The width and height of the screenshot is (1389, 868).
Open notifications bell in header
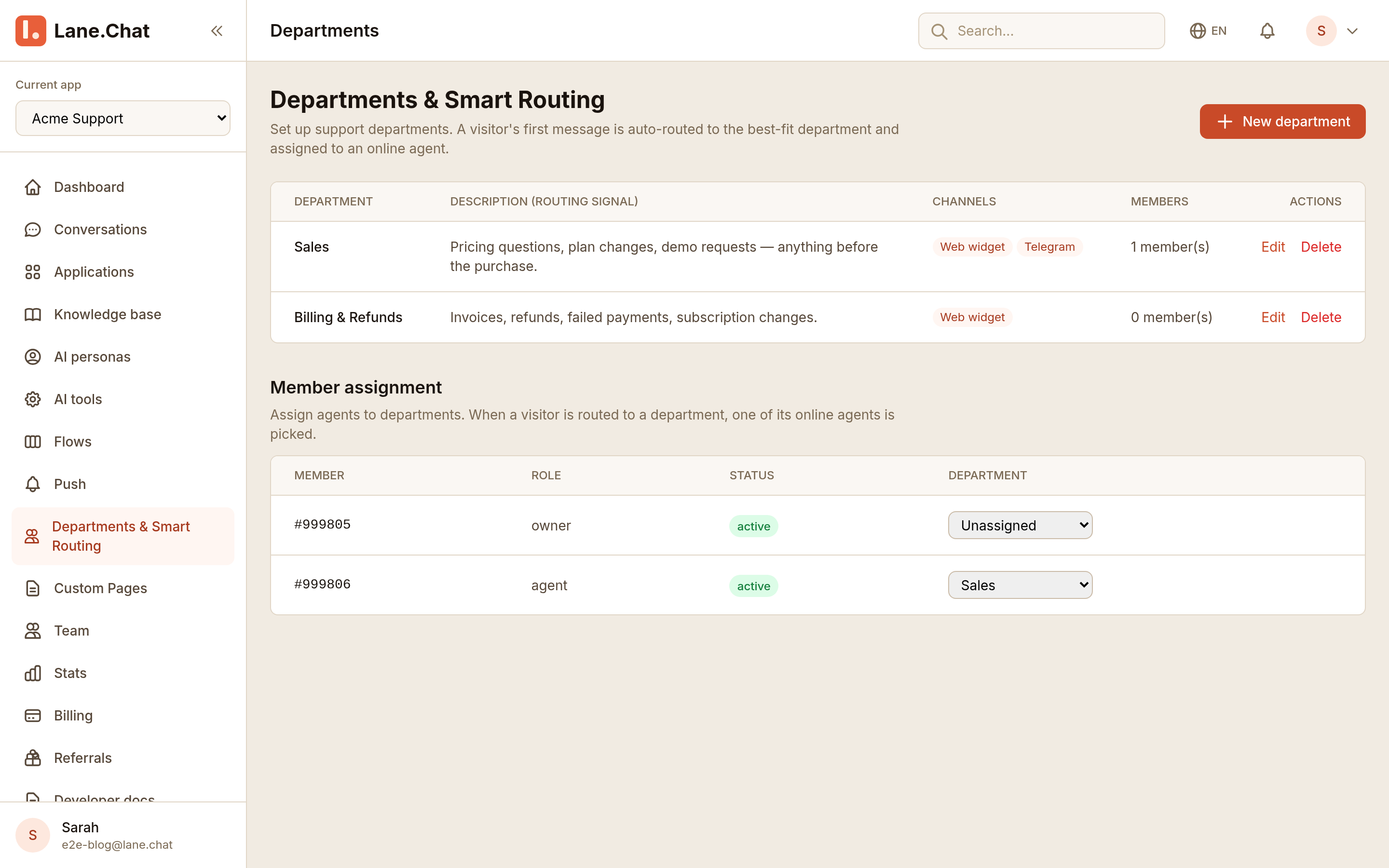click(x=1267, y=31)
